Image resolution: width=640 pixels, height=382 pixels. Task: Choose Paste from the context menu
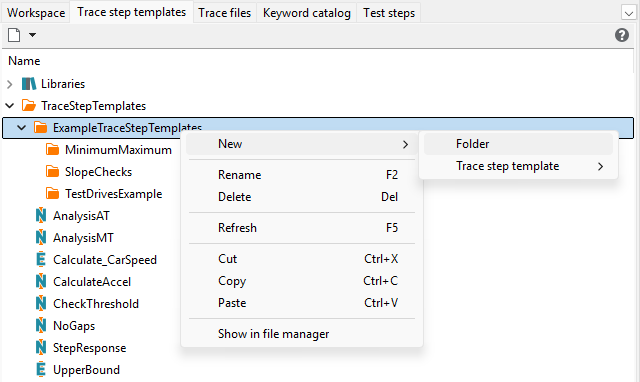(302, 303)
